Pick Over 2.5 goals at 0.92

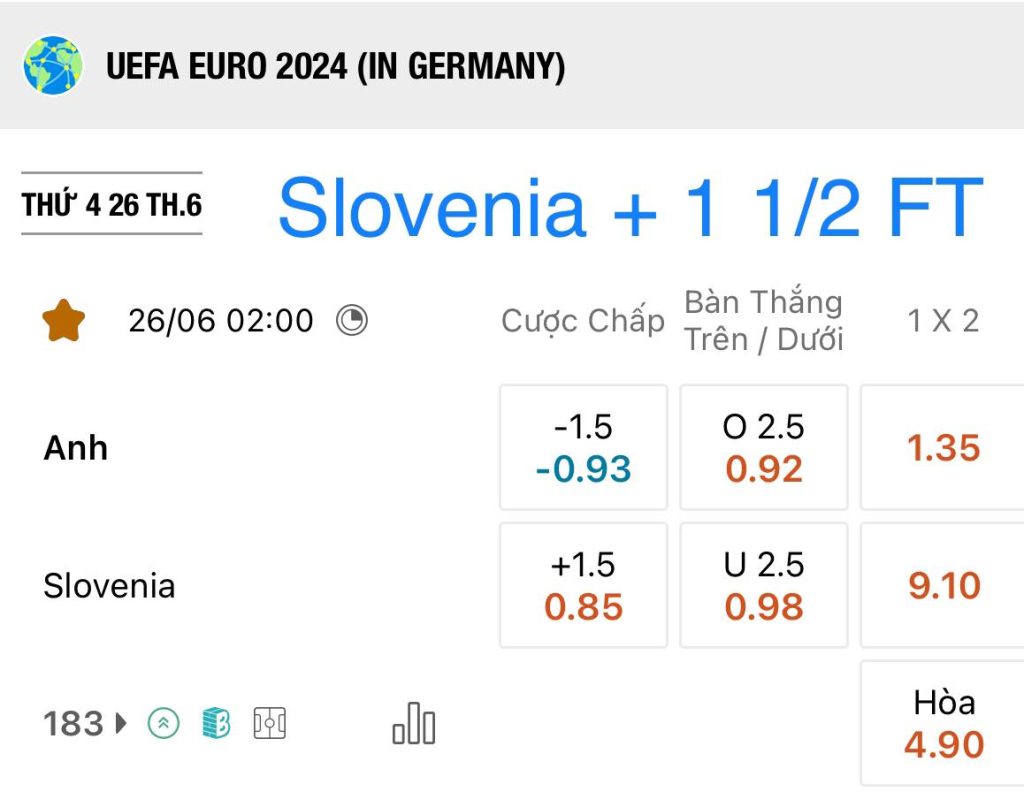point(763,447)
